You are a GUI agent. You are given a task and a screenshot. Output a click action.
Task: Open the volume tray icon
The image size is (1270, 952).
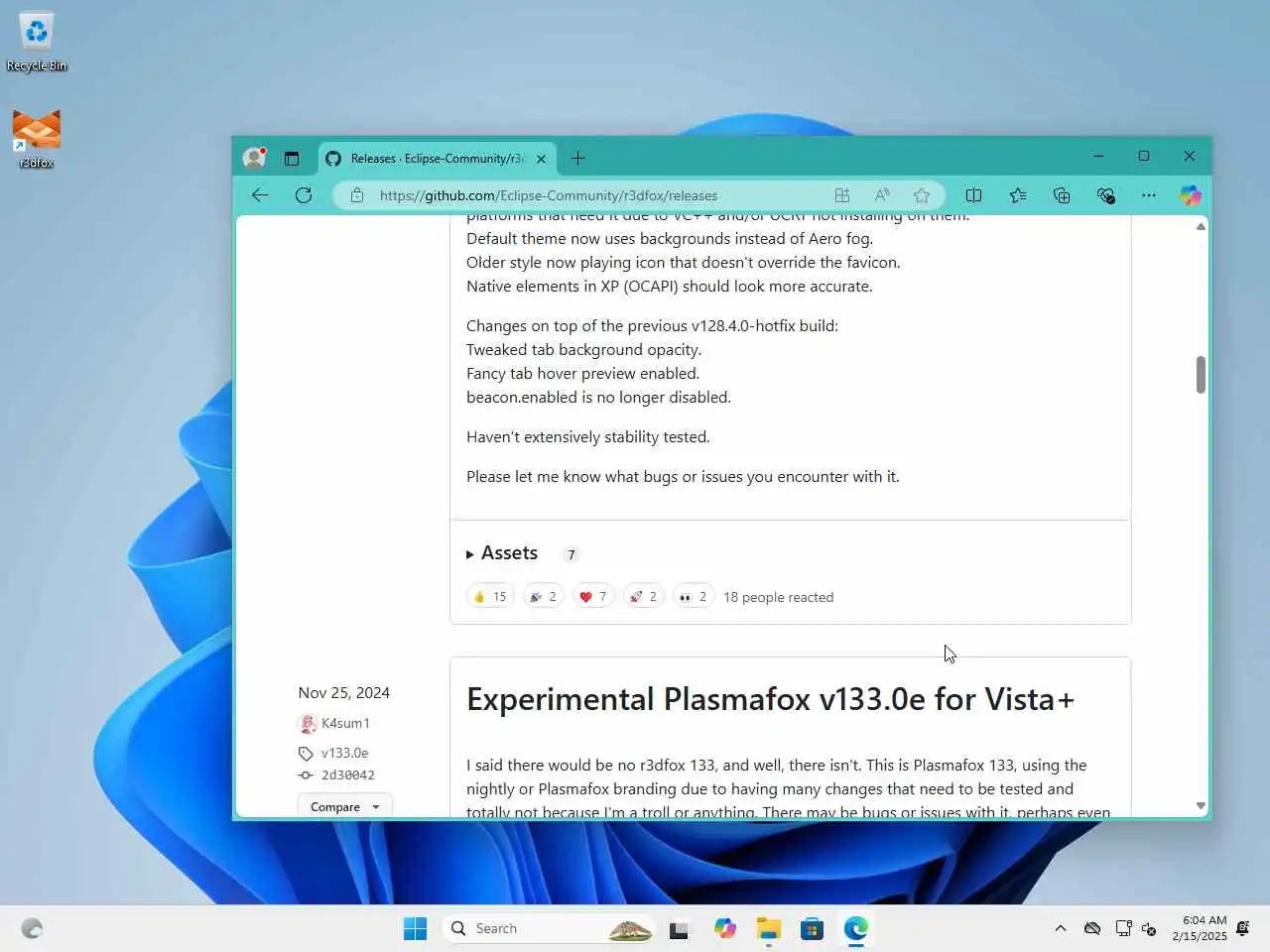tap(1149, 929)
